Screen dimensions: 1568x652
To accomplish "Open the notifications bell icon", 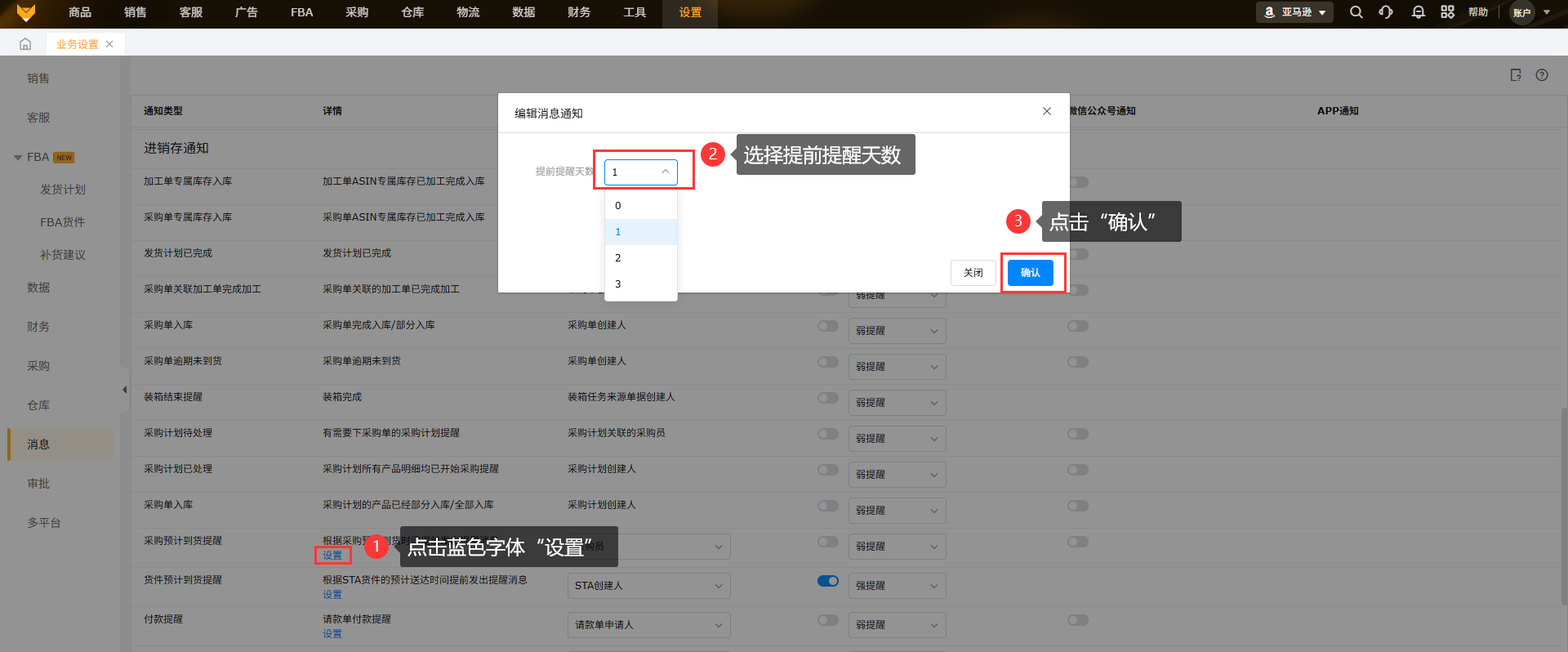I will (1418, 12).
